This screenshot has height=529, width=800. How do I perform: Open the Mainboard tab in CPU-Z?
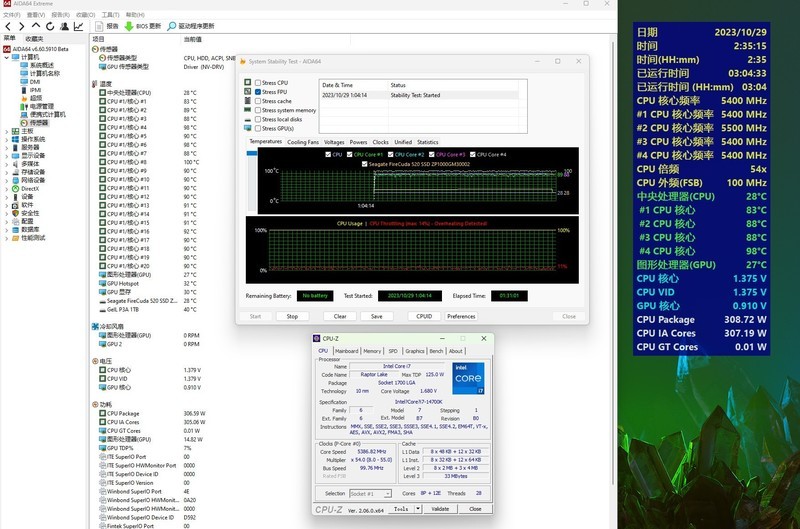tap(346, 351)
